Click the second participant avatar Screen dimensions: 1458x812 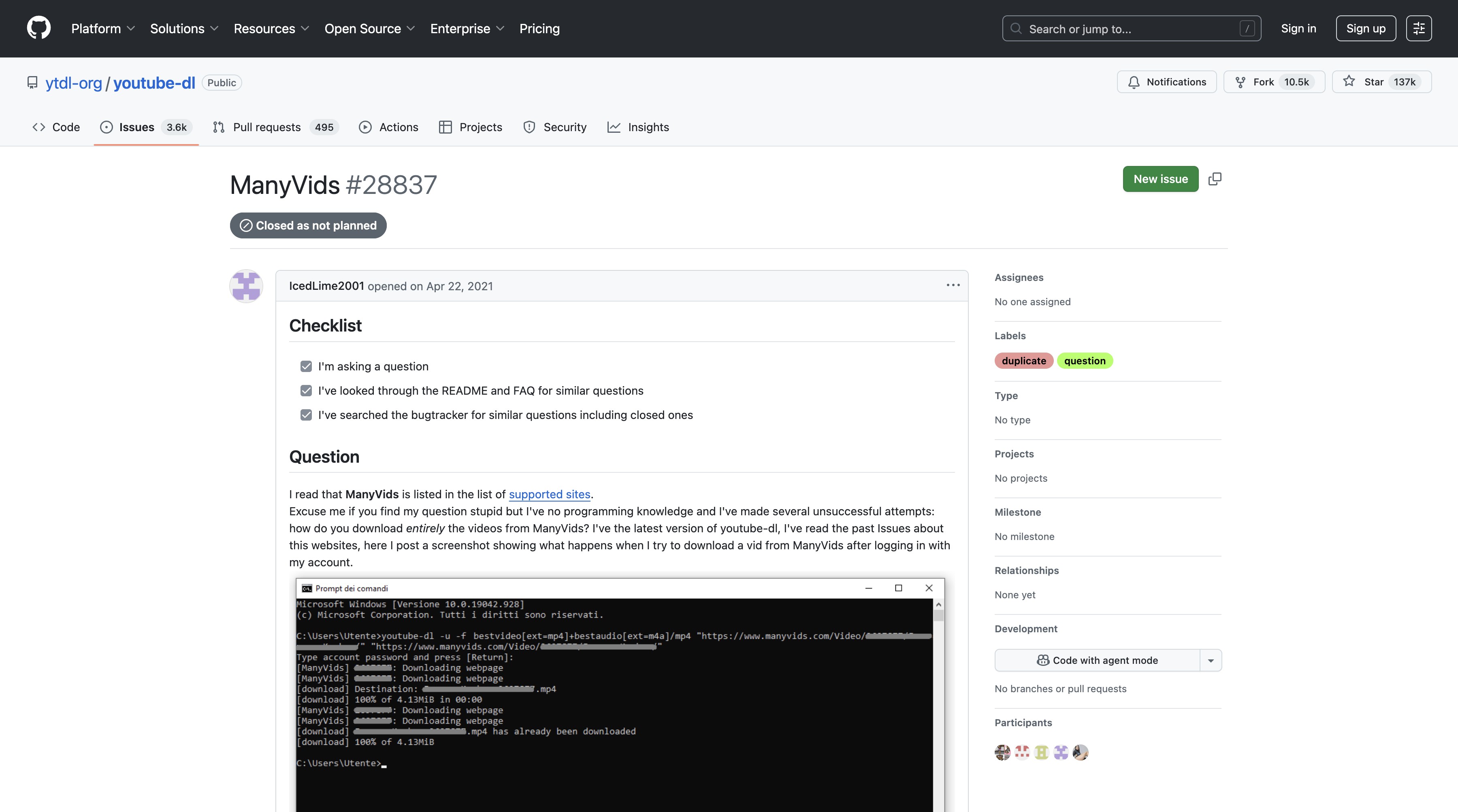pyautogui.click(x=1022, y=752)
